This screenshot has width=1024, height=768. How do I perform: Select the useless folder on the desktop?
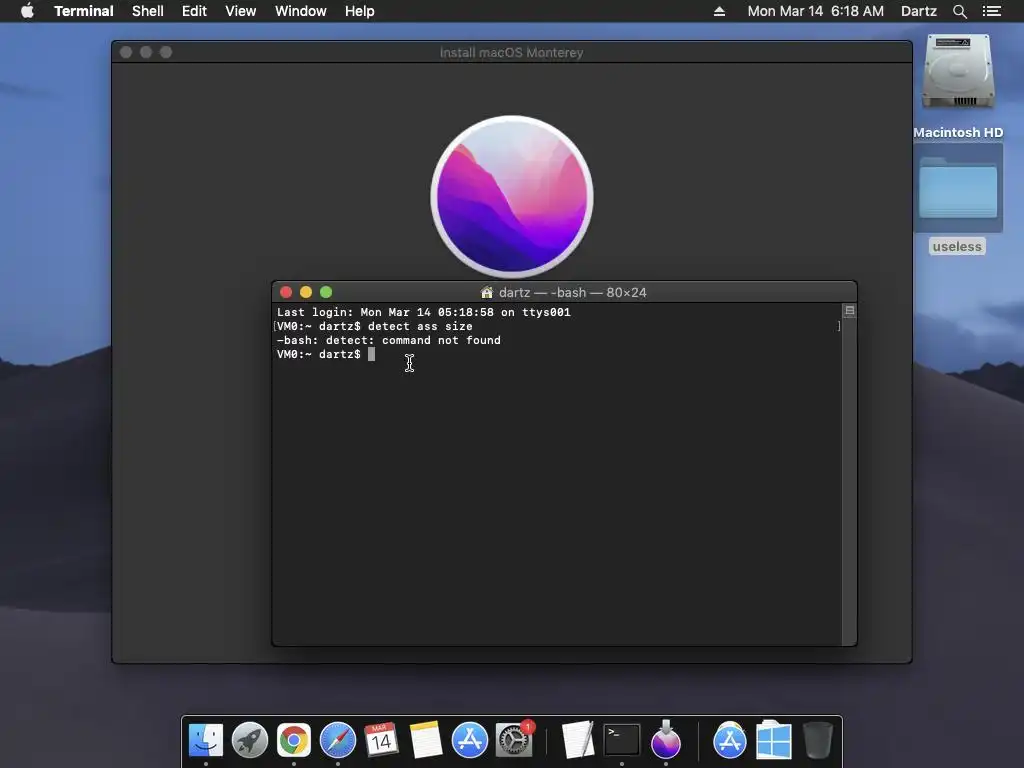tap(957, 189)
